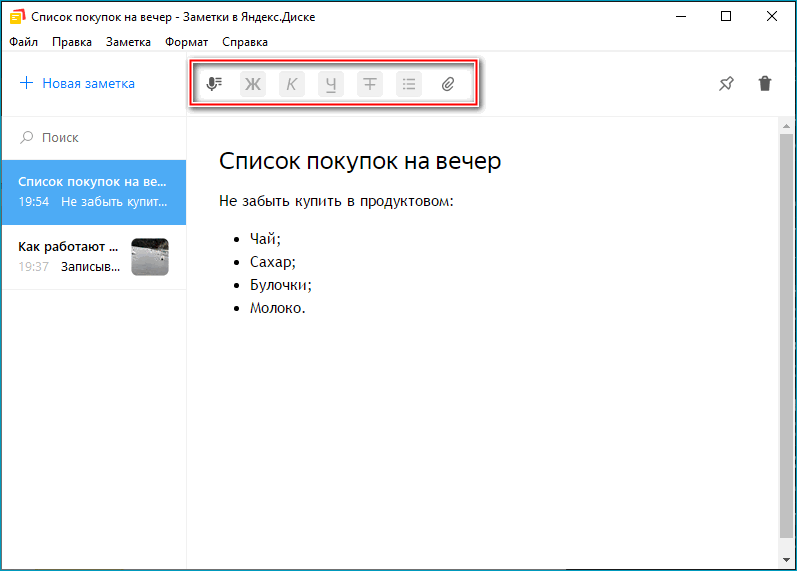This screenshot has width=797, height=571.
Task: Toggle italic formatting (К)
Action: tap(292, 84)
